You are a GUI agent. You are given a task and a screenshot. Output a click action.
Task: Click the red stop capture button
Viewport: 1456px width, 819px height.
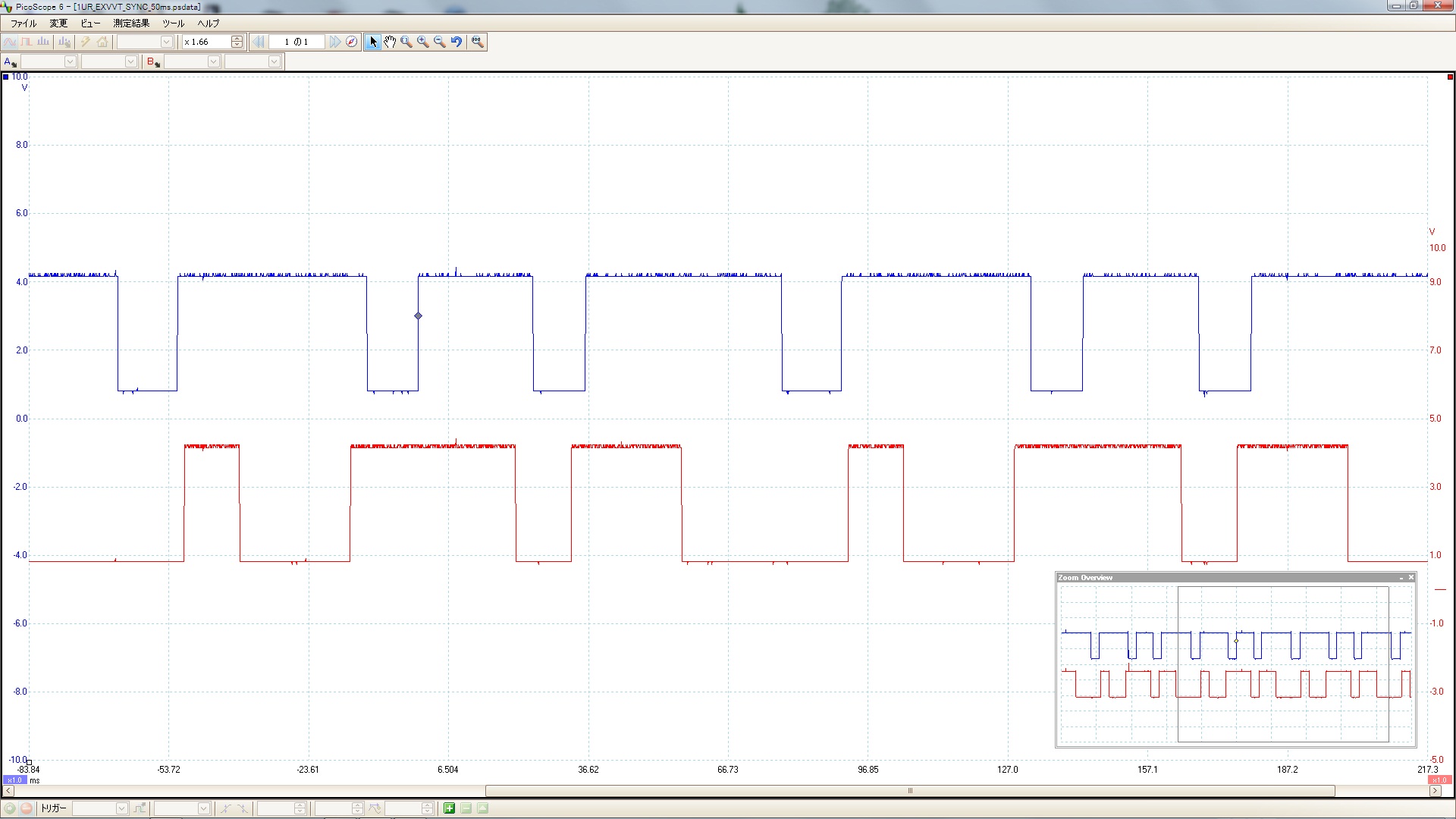(x=26, y=808)
